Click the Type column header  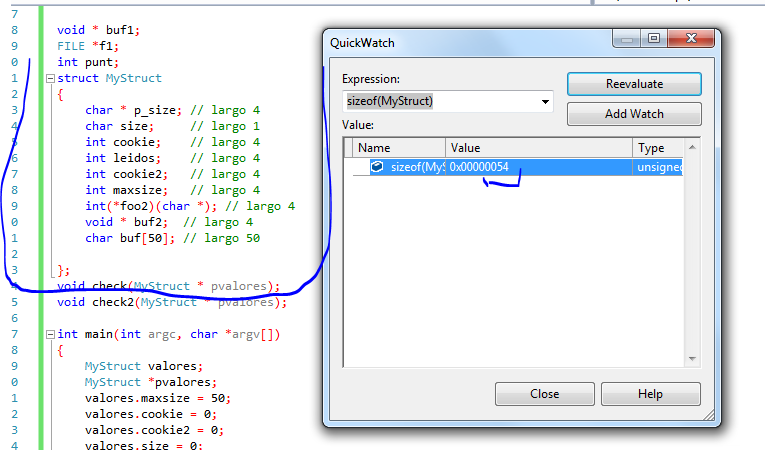click(658, 147)
